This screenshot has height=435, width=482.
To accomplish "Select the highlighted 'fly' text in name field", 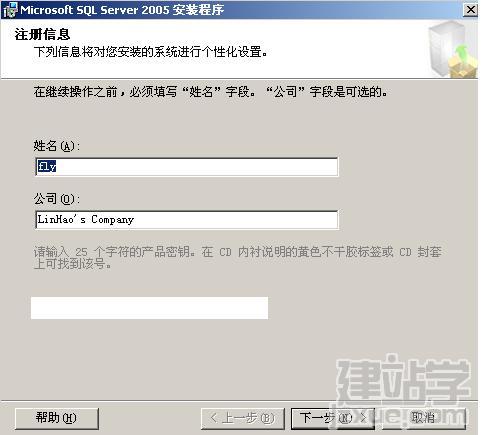I will click(x=47, y=166).
